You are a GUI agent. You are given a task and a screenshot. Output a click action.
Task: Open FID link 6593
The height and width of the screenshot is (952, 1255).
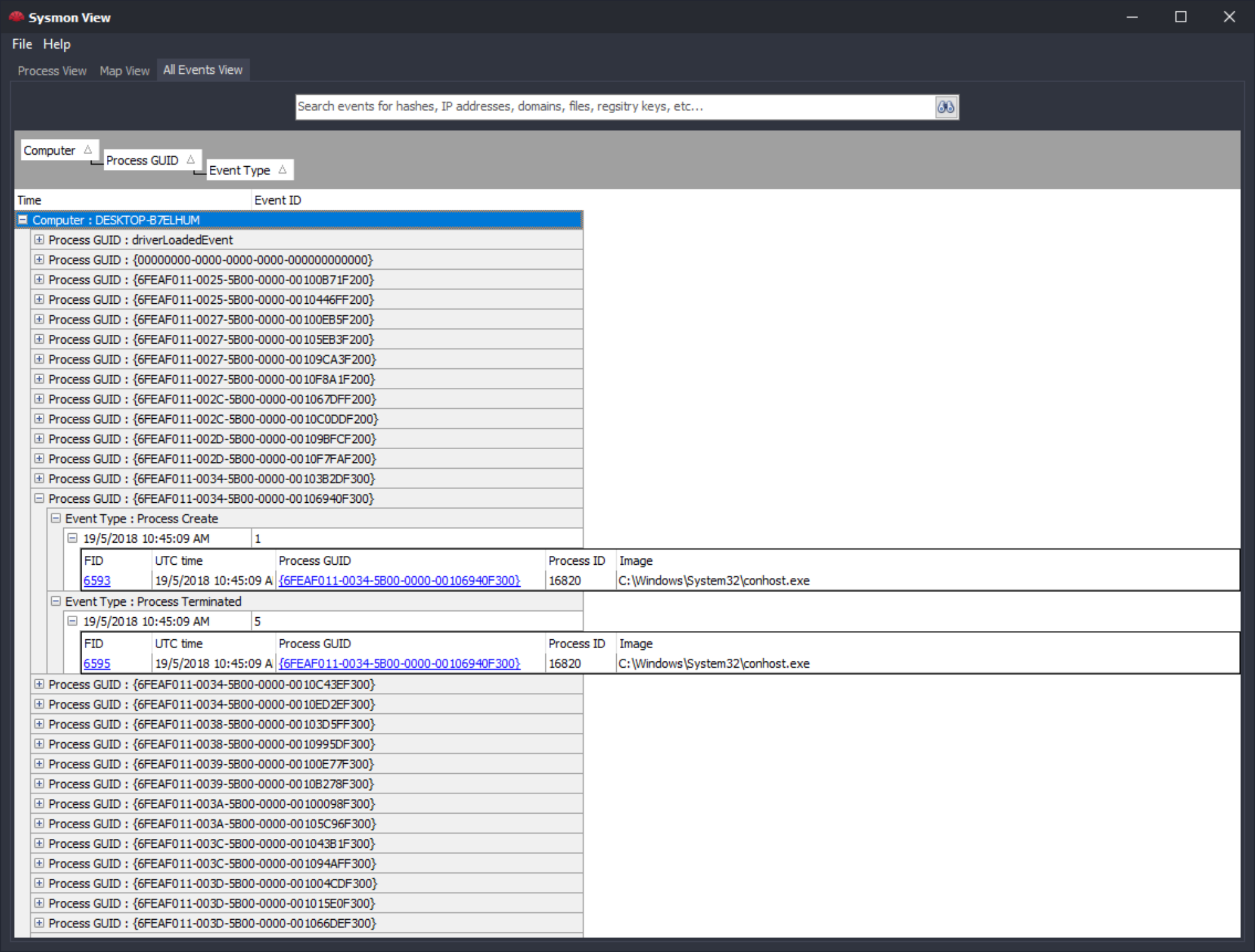click(97, 581)
